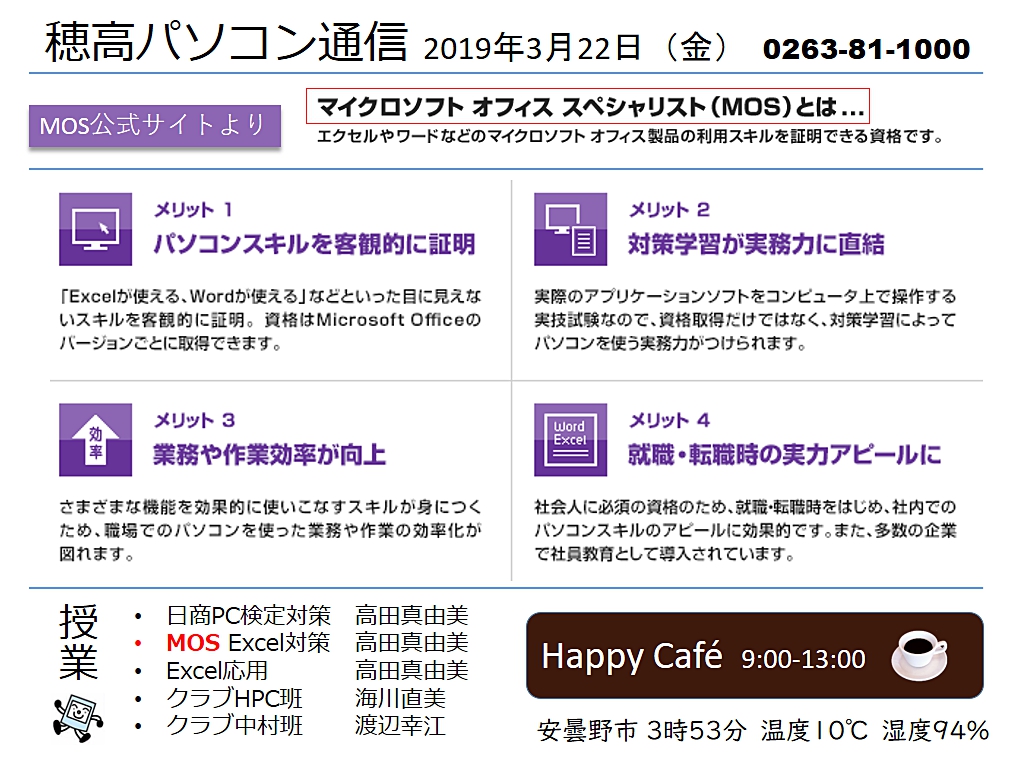Select the red MOS Excel対策 class entry

248,643
